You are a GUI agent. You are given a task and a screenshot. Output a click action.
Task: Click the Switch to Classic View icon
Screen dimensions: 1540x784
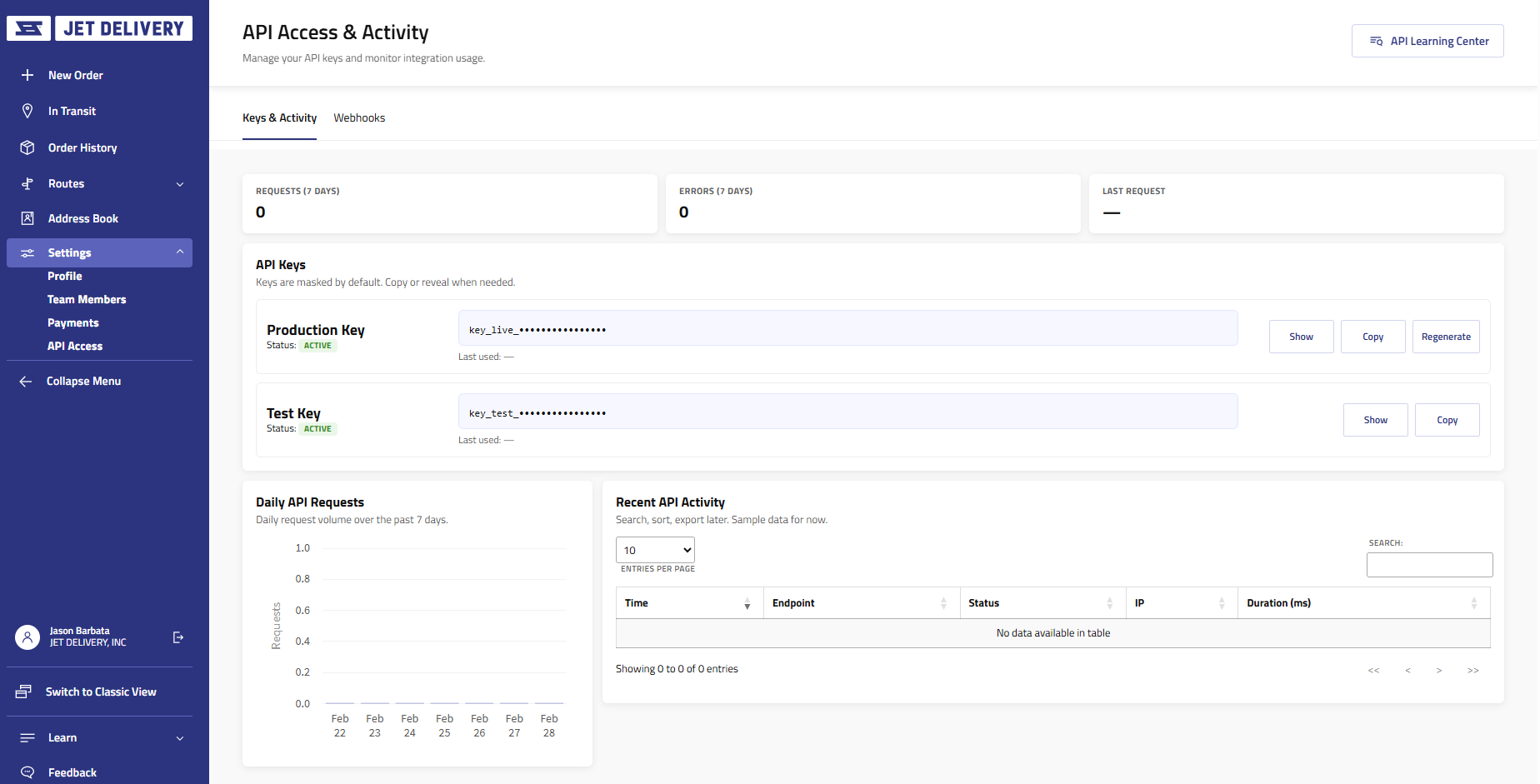[24, 691]
